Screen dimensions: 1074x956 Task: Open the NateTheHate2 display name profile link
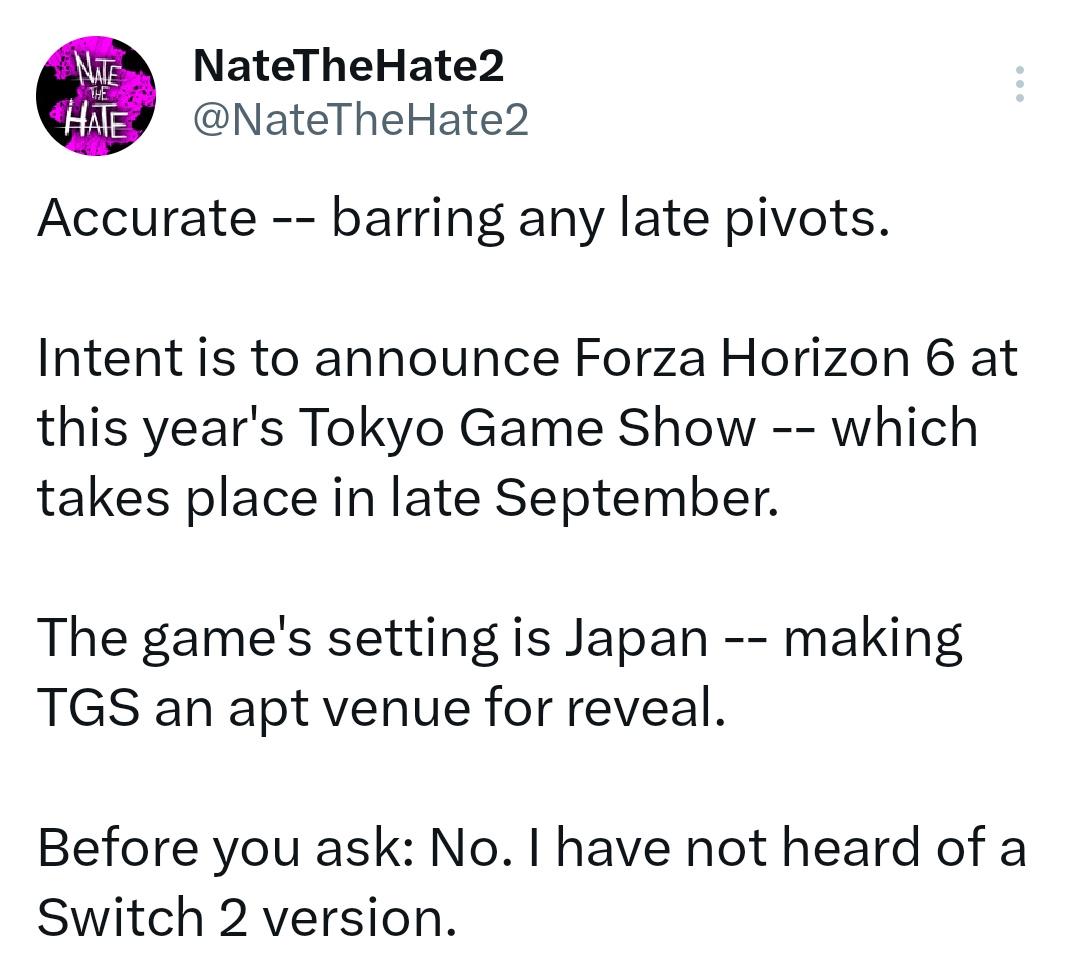[349, 66]
